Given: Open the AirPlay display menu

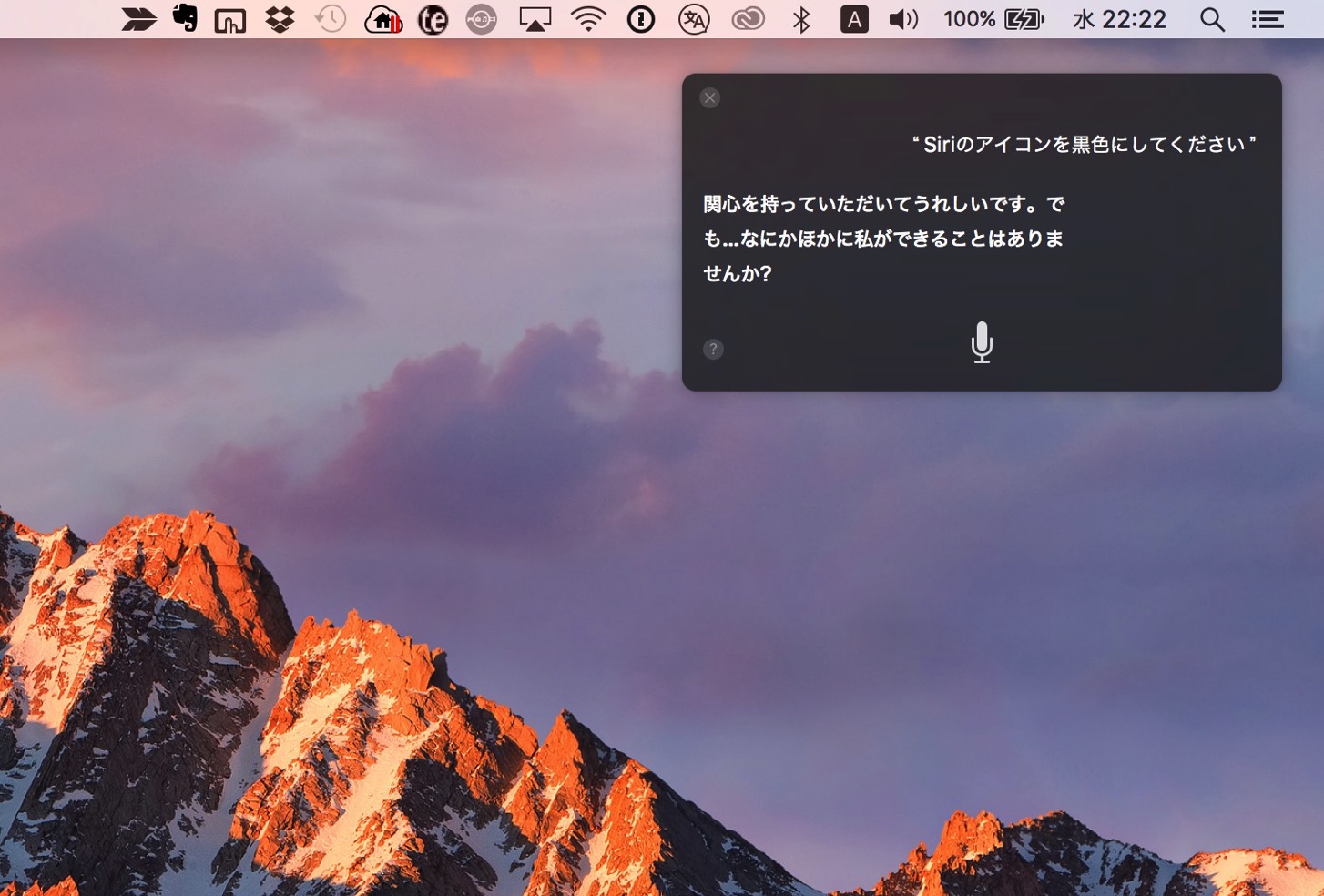Looking at the screenshot, I should pos(535,19).
